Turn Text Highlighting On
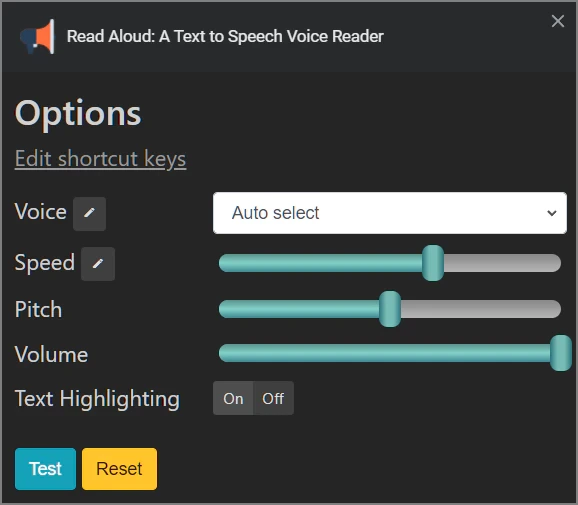This screenshot has width=578, height=505. (233, 398)
